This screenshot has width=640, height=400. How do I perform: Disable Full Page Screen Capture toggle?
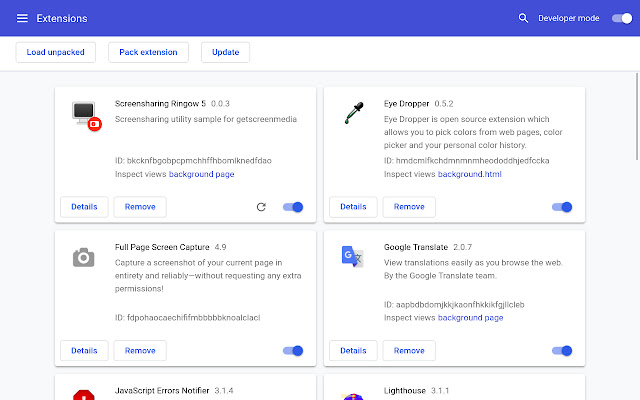[x=293, y=351]
